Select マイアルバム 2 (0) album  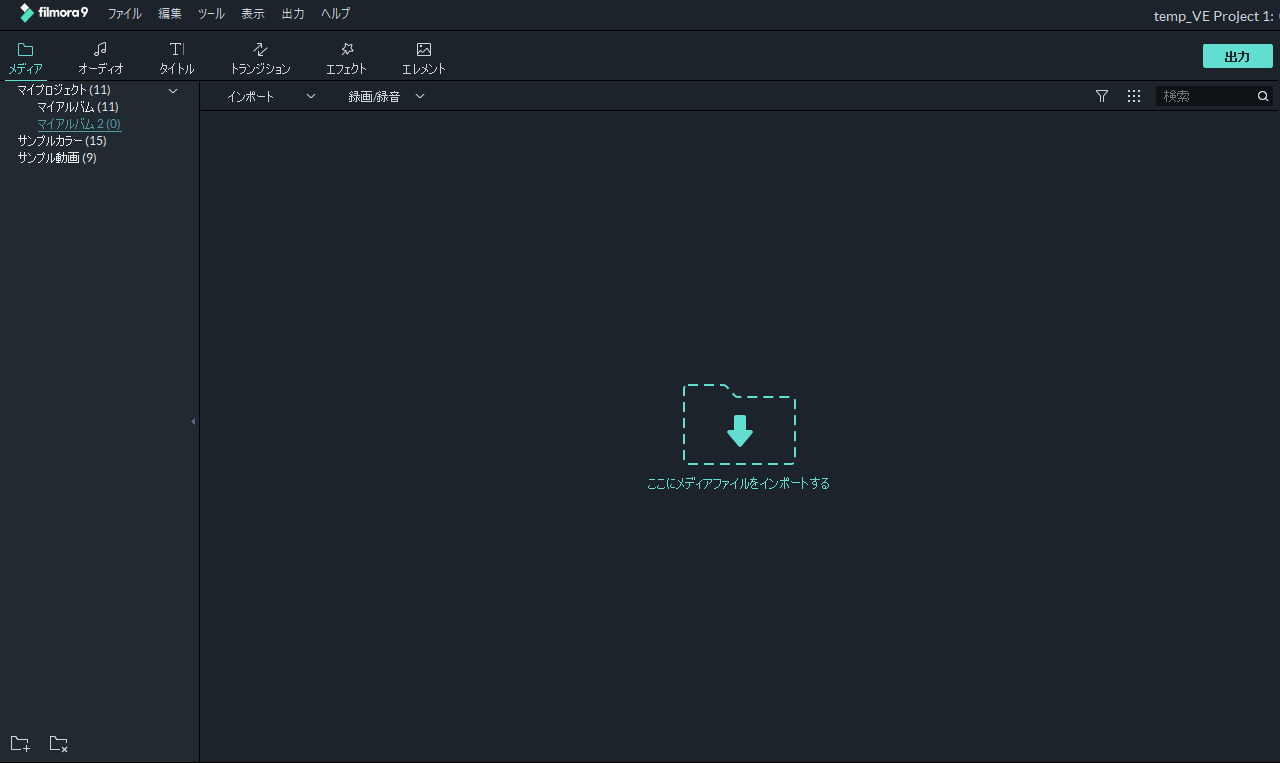79,124
